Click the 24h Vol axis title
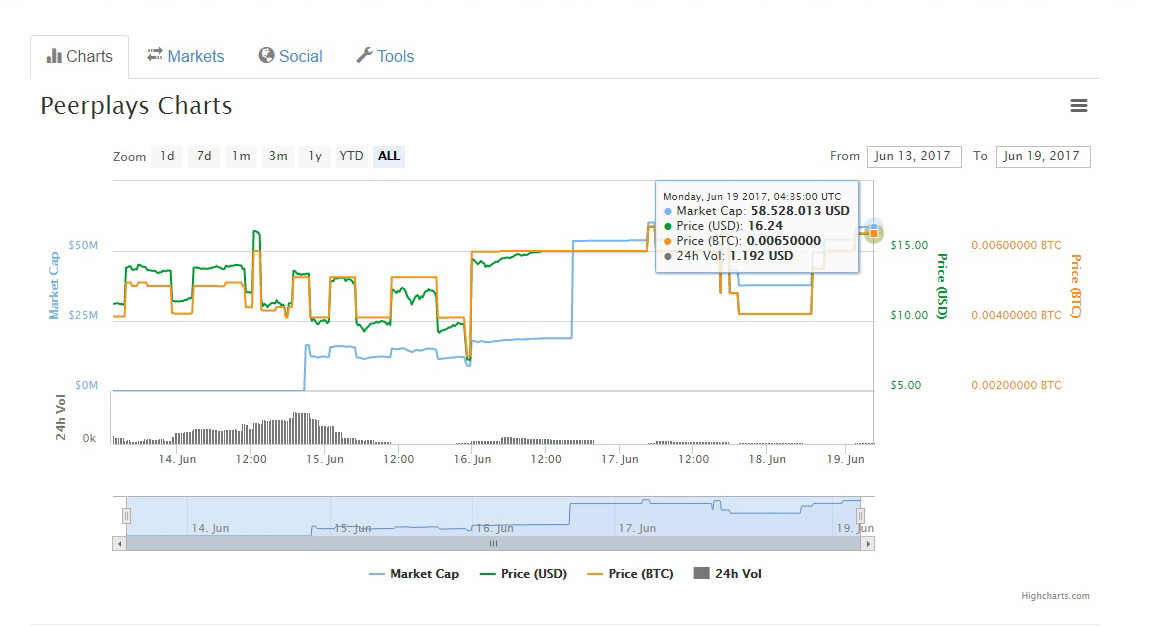Screen dimensions: 1159x627 [x=61, y=418]
